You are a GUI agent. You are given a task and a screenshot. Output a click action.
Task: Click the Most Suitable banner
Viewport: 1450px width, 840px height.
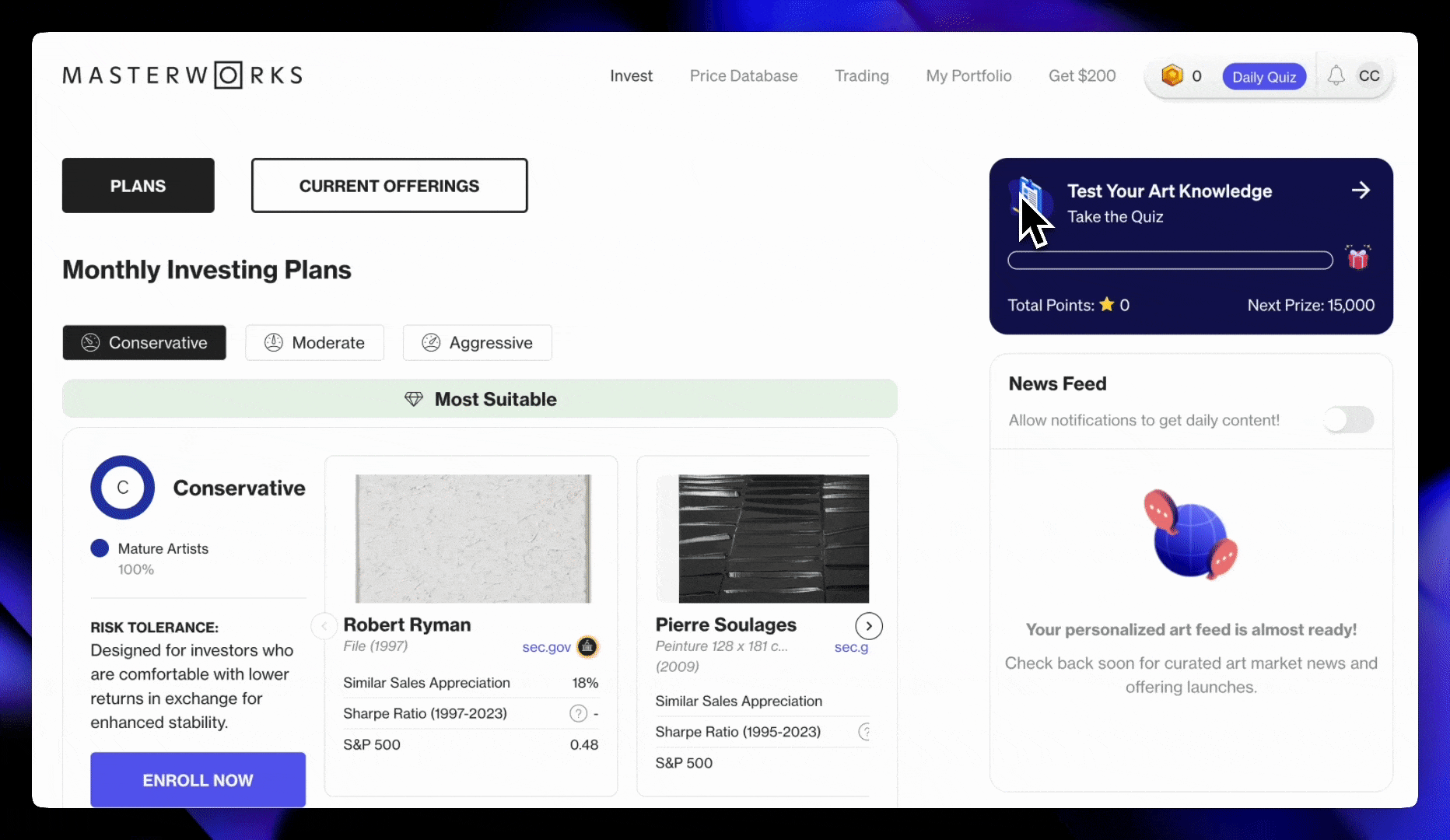480,399
